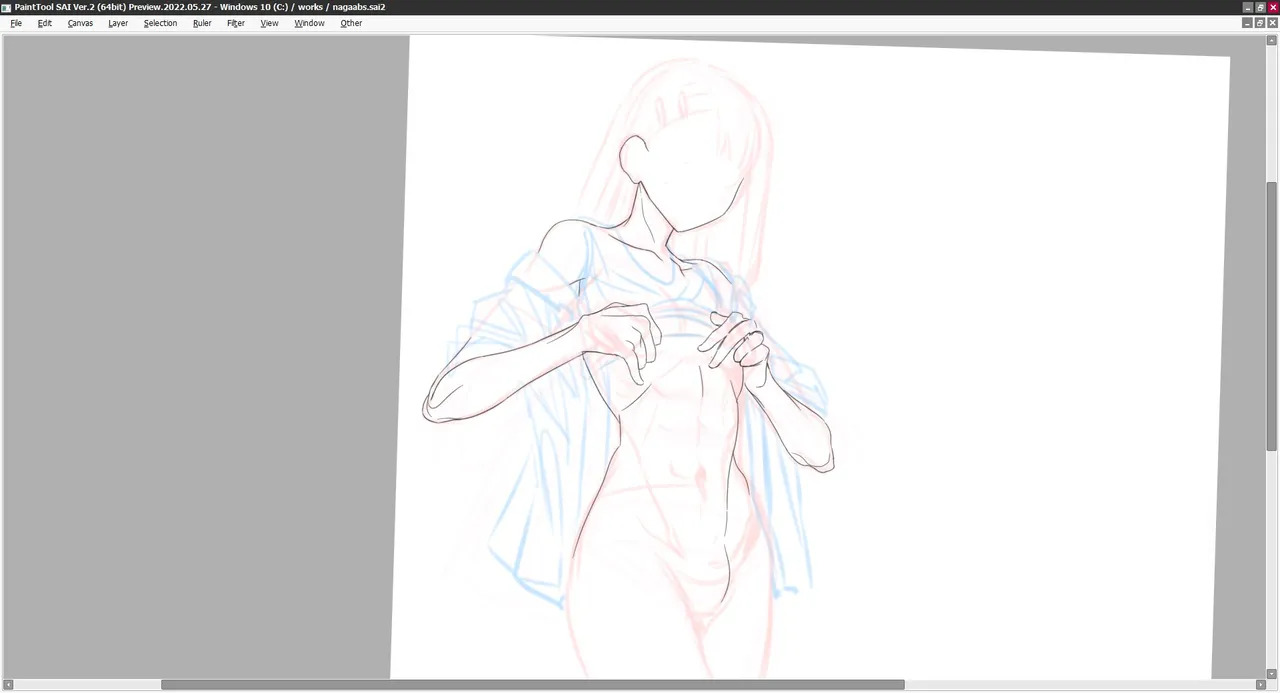This screenshot has width=1280, height=693.
Task: Open the Ruler menu
Action: pos(202,23)
